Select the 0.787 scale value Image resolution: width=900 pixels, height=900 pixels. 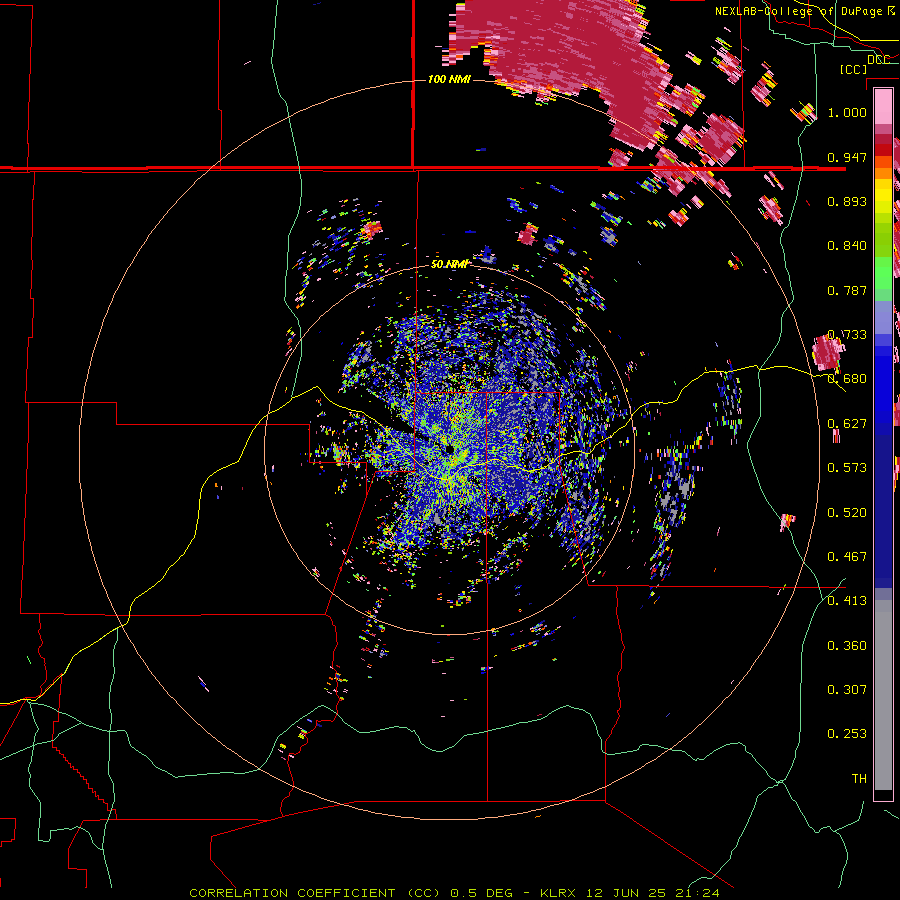pyautogui.click(x=847, y=290)
